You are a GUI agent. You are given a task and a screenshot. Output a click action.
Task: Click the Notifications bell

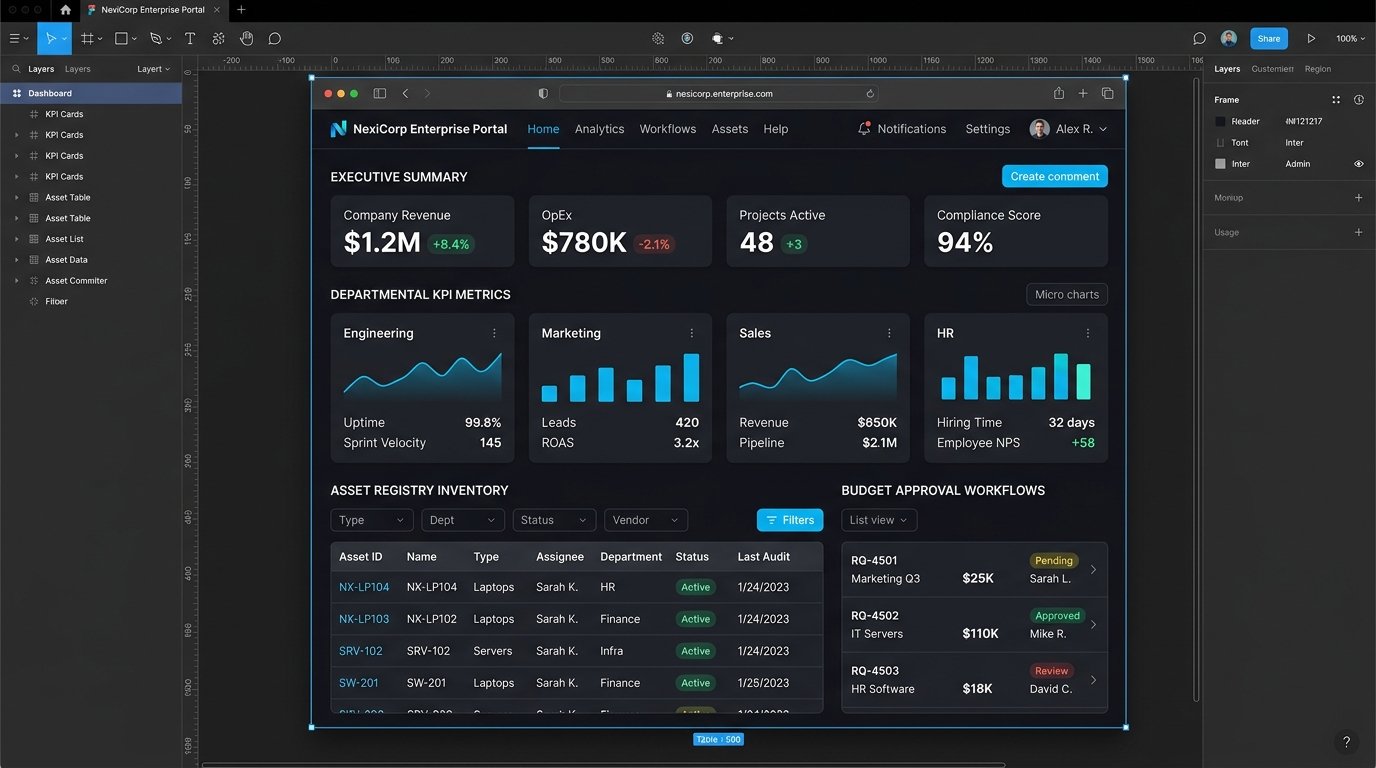coord(864,128)
